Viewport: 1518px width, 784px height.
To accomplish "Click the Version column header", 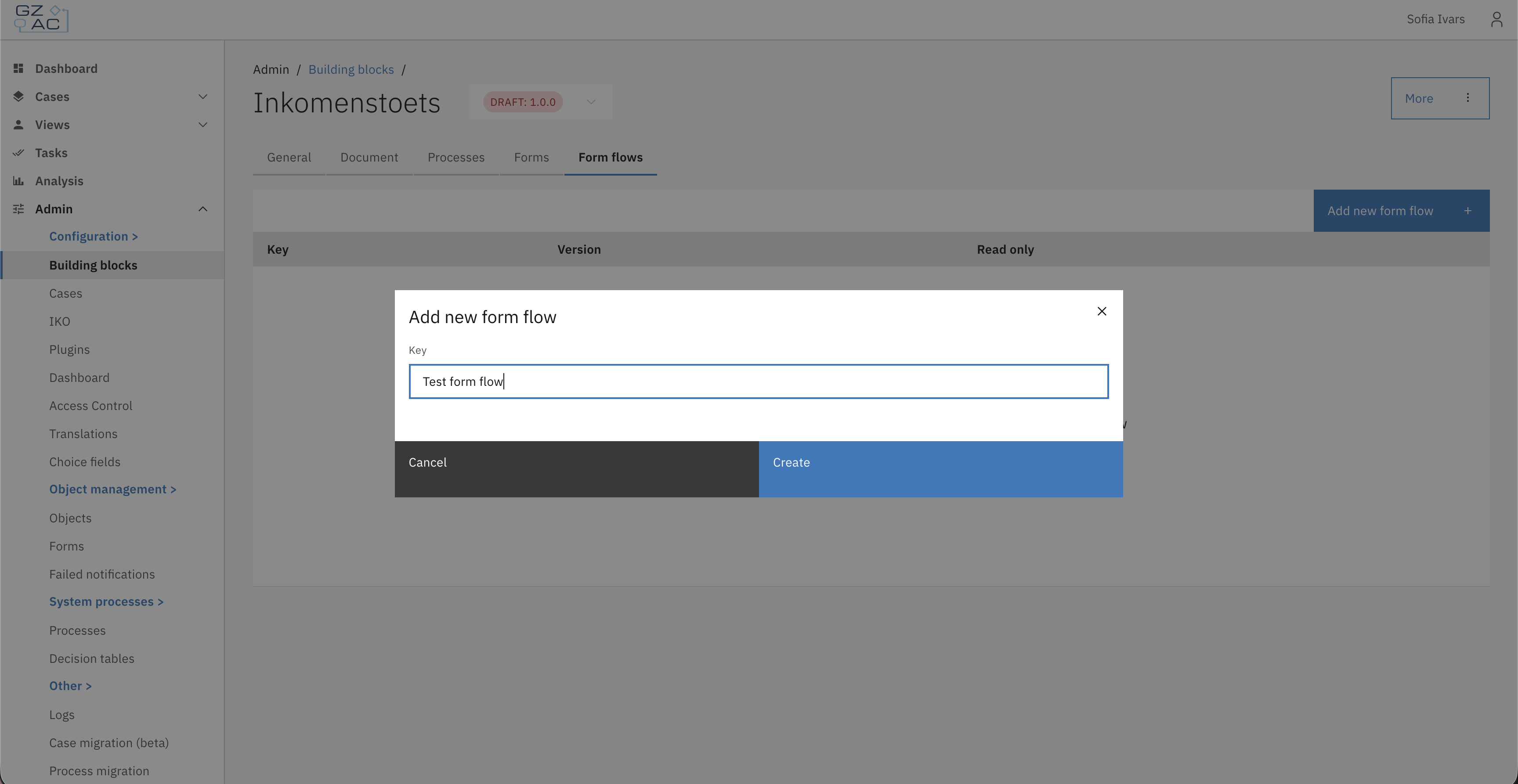I will (x=579, y=249).
